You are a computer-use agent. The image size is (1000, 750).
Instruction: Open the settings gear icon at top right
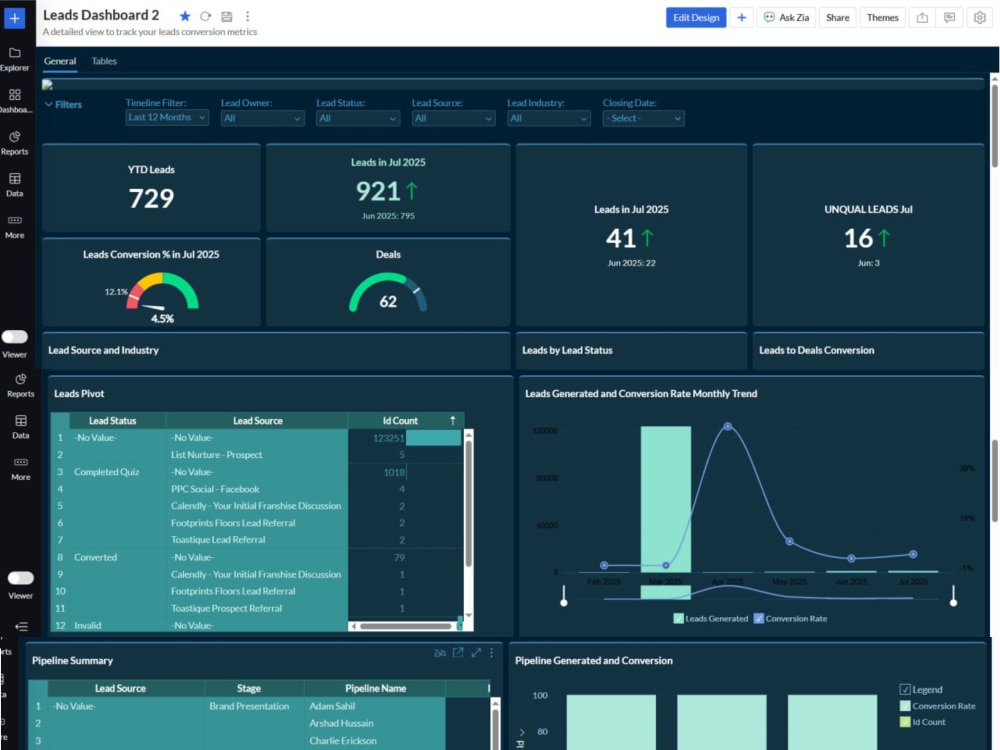click(980, 18)
